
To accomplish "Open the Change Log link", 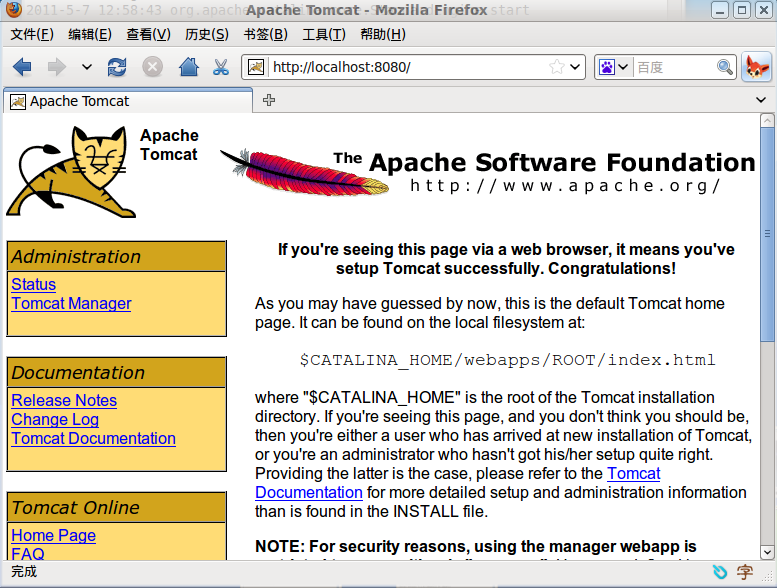I will tap(55, 420).
